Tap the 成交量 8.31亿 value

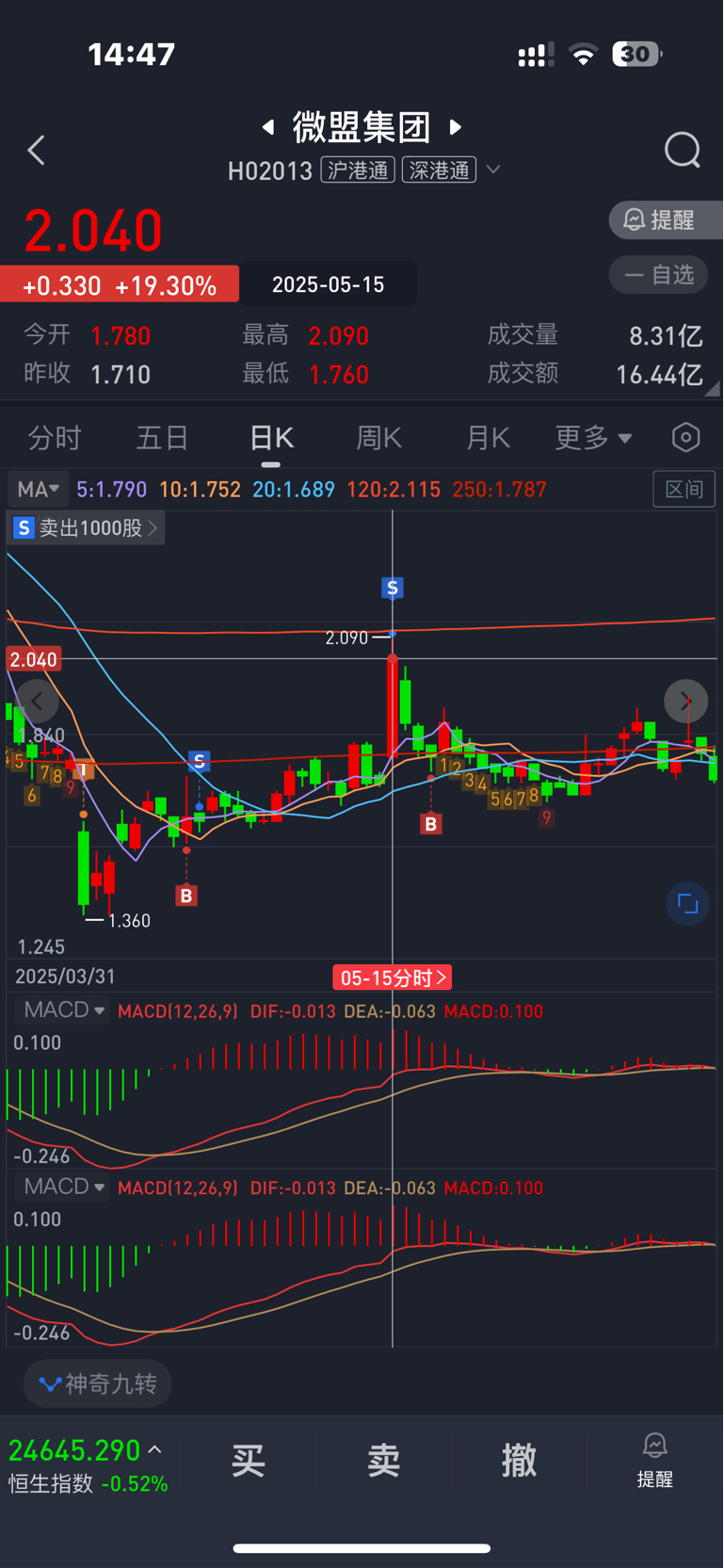[x=666, y=336]
